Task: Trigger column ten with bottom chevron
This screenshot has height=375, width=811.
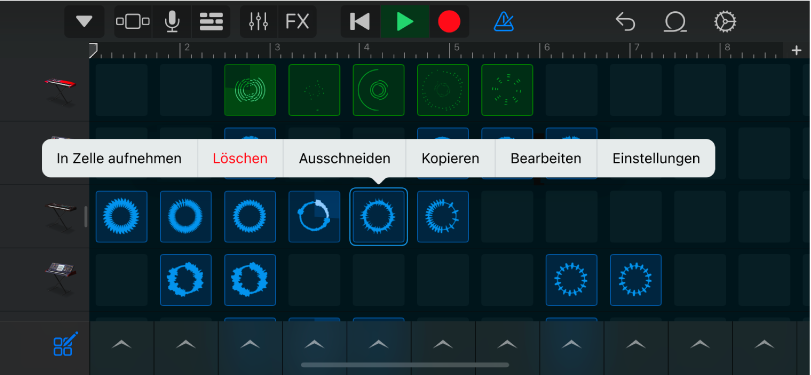Action: 700,344
